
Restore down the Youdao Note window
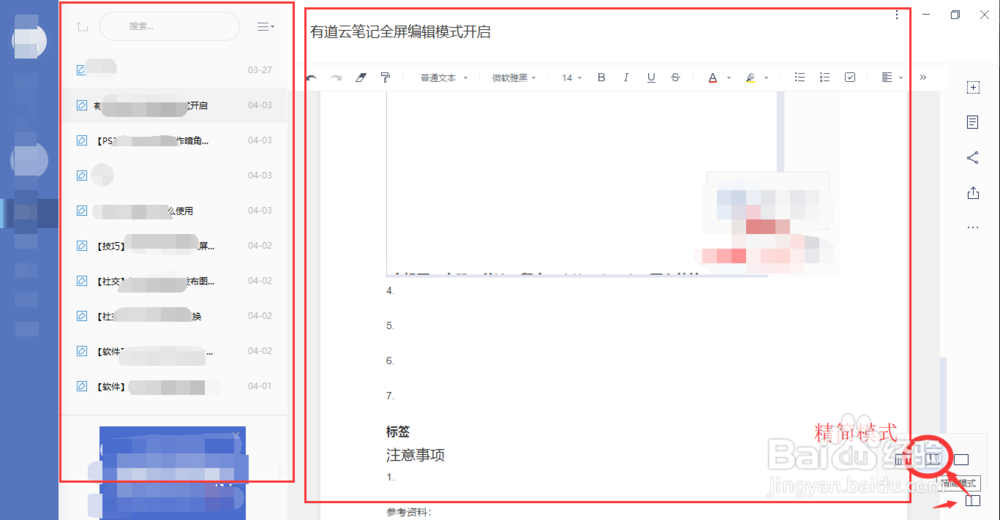click(x=955, y=15)
